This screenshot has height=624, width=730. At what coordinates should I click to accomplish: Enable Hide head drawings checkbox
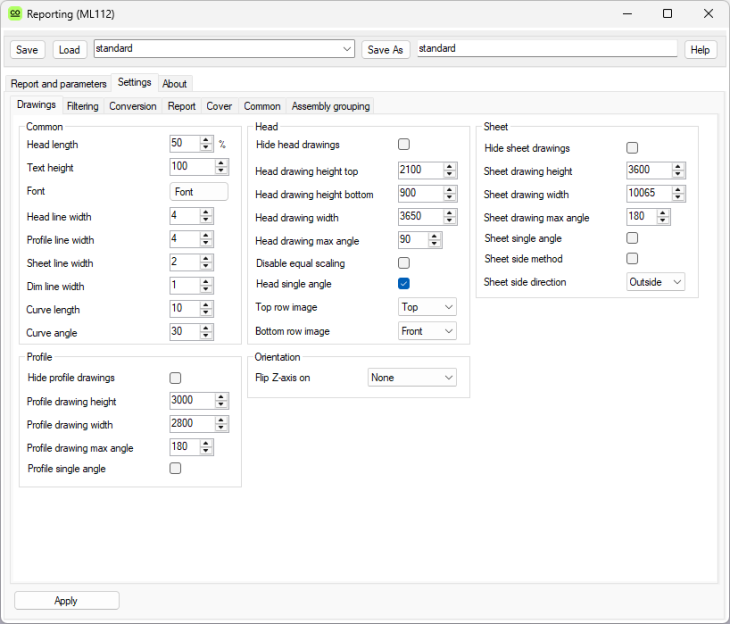tap(404, 145)
